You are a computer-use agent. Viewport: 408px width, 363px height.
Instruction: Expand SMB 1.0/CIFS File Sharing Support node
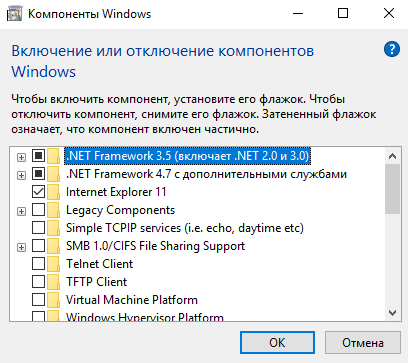pos(21,247)
